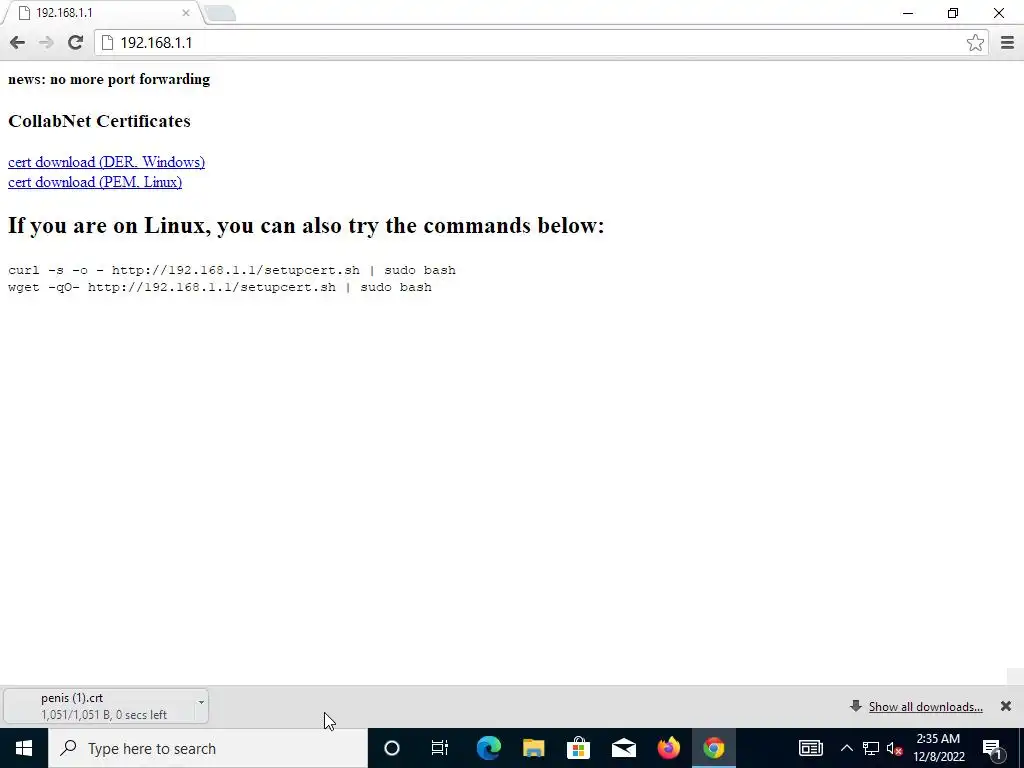Open Task View on the taskbar
Image resolution: width=1024 pixels, height=768 pixels.
click(x=440, y=748)
